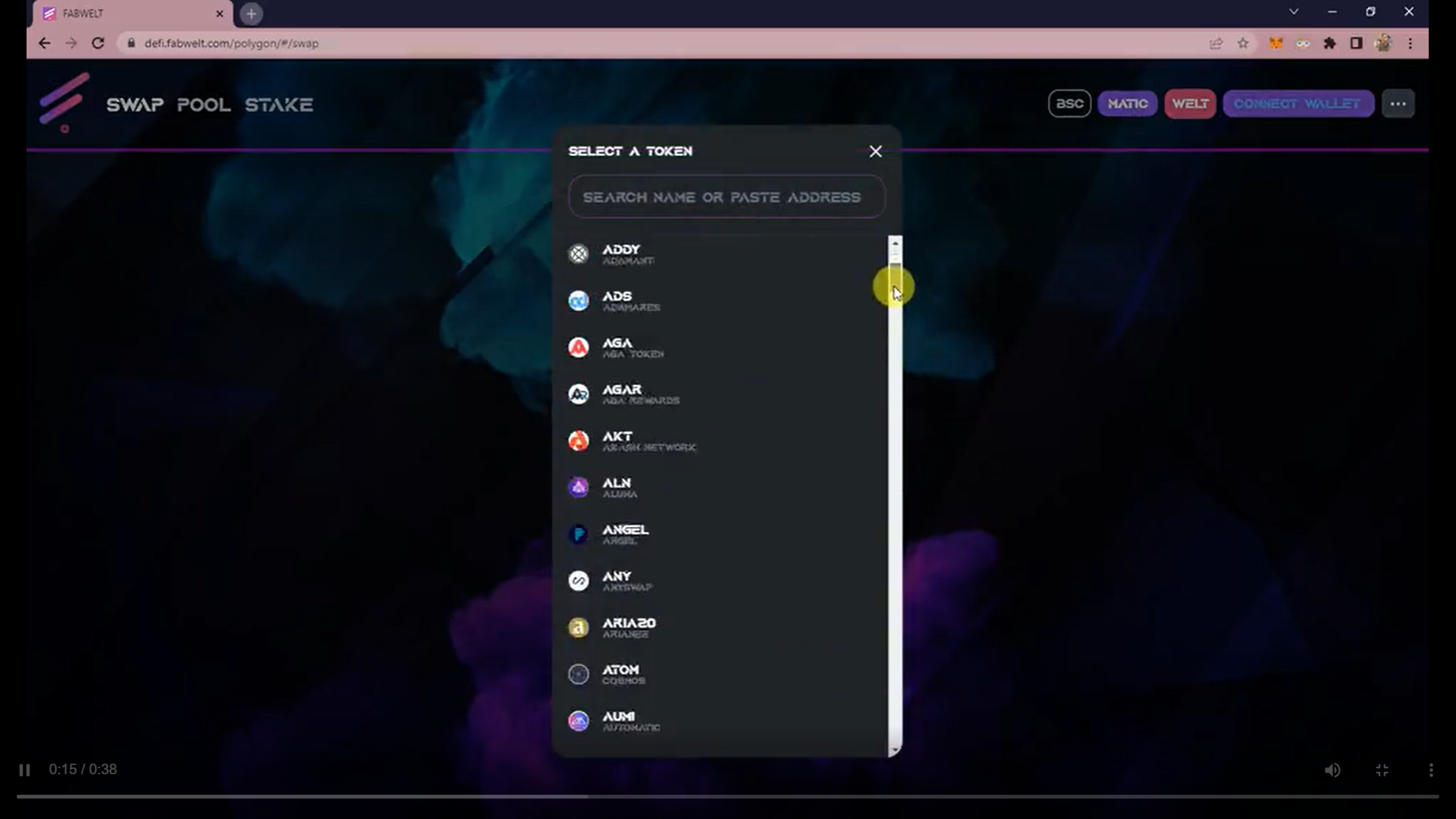Screen dimensions: 1456x819
Task: Click the MetaMask fox extension icon
Action: 1276,43
